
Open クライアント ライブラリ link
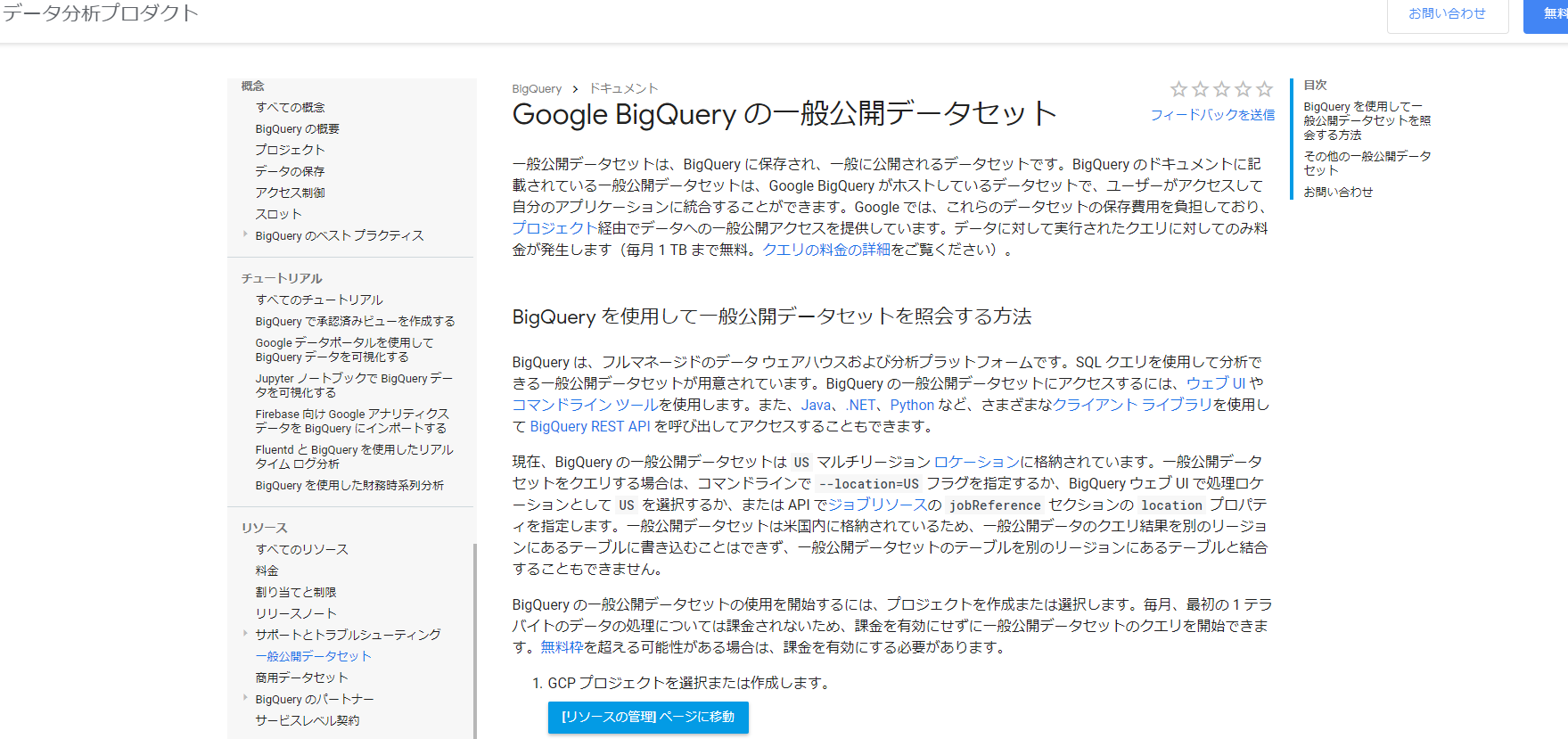tap(1133, 405)
